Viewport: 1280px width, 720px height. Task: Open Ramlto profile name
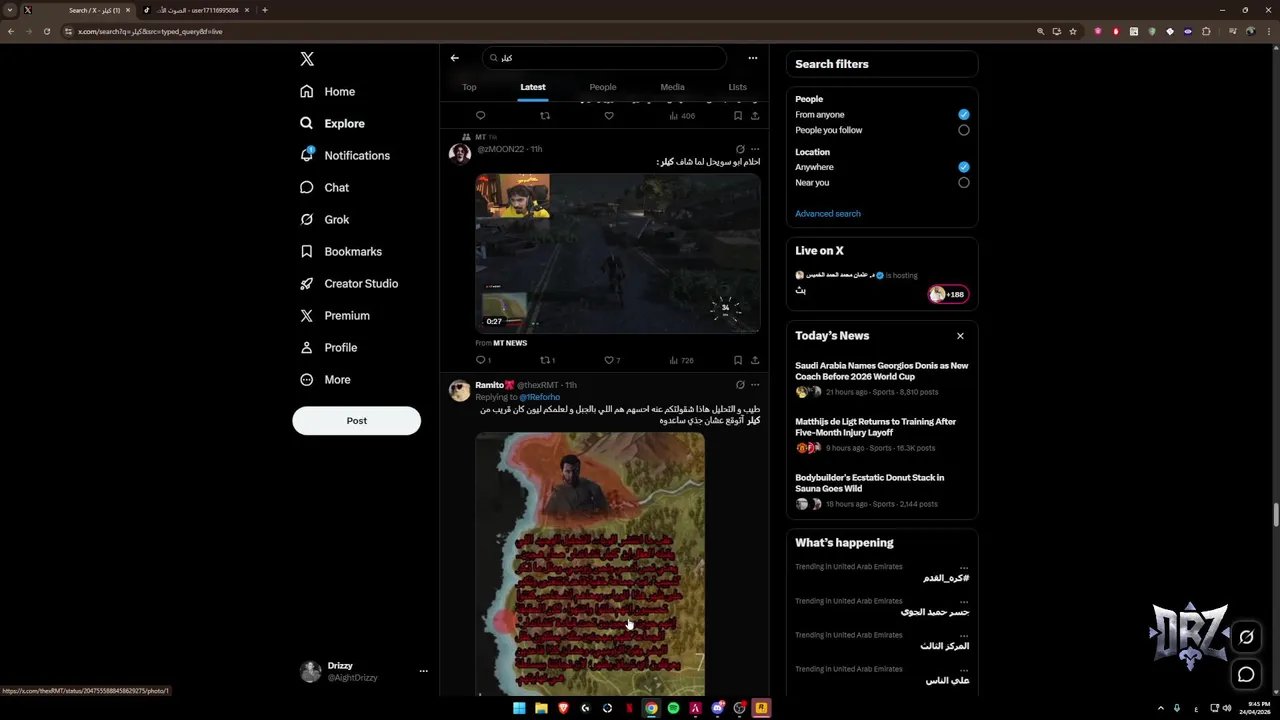pyautogui.click(x=494, y=385)
